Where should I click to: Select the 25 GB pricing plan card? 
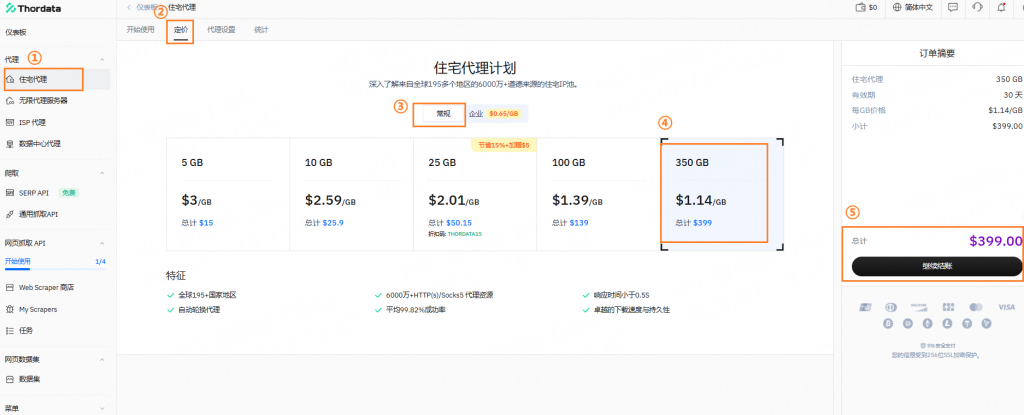tap(474, 192)
